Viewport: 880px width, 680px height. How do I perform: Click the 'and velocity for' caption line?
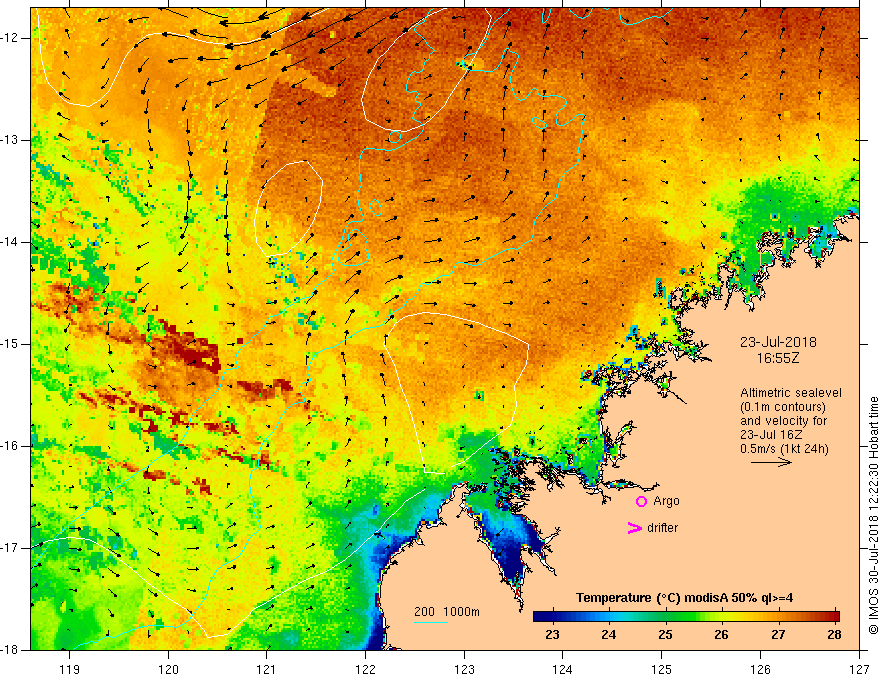click(x=783, y=421)
